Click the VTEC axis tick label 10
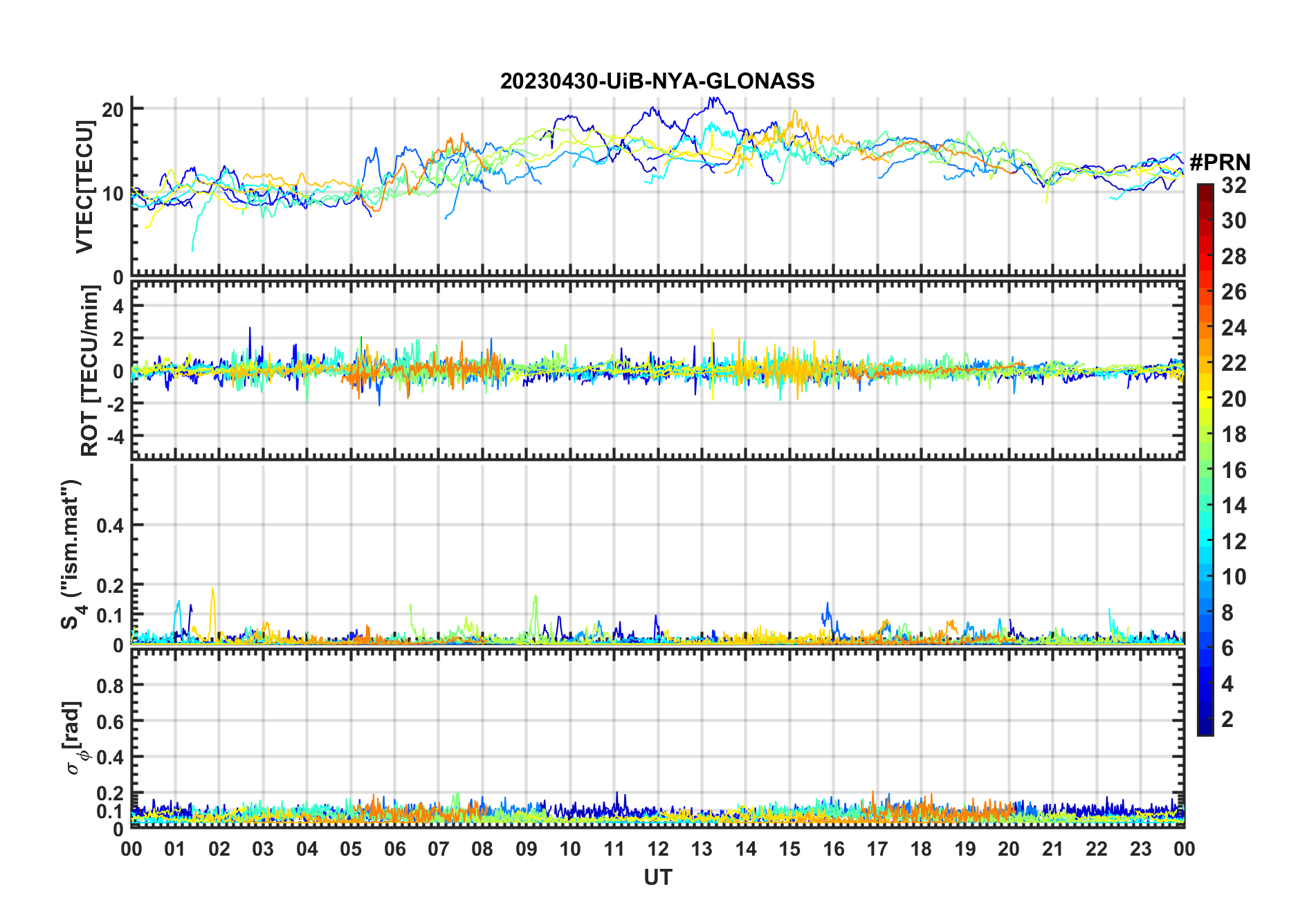 113,194
